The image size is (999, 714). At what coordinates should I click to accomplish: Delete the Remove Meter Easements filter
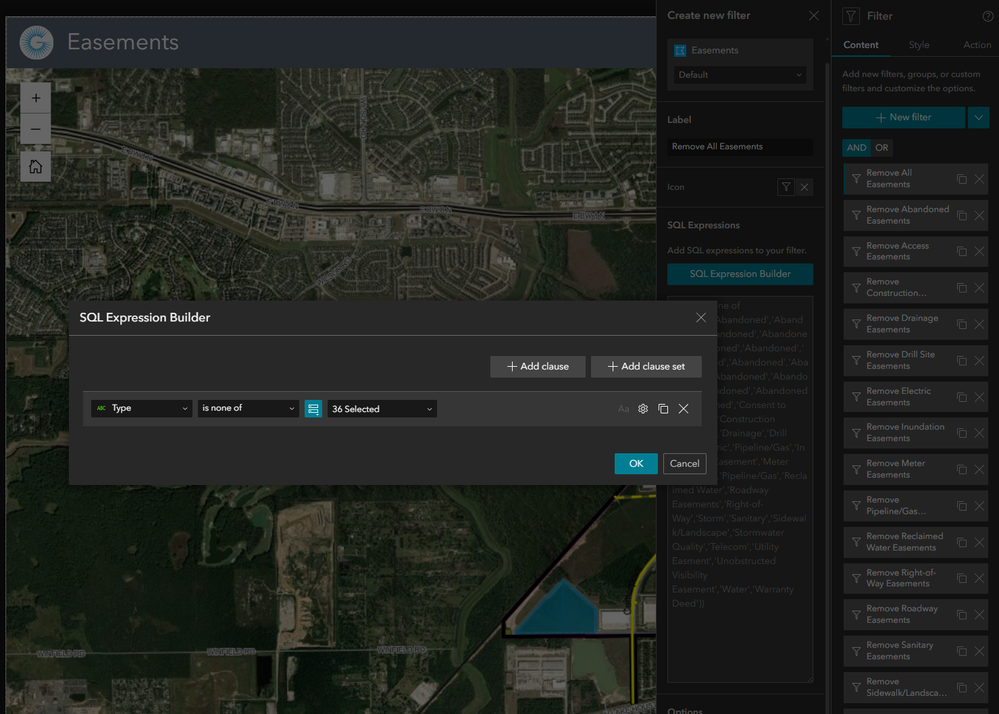tap(979, 469)
